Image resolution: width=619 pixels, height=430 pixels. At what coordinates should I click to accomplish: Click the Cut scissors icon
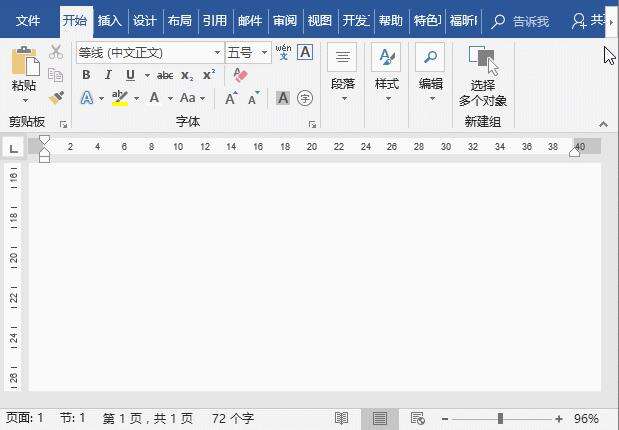[56, 52]
